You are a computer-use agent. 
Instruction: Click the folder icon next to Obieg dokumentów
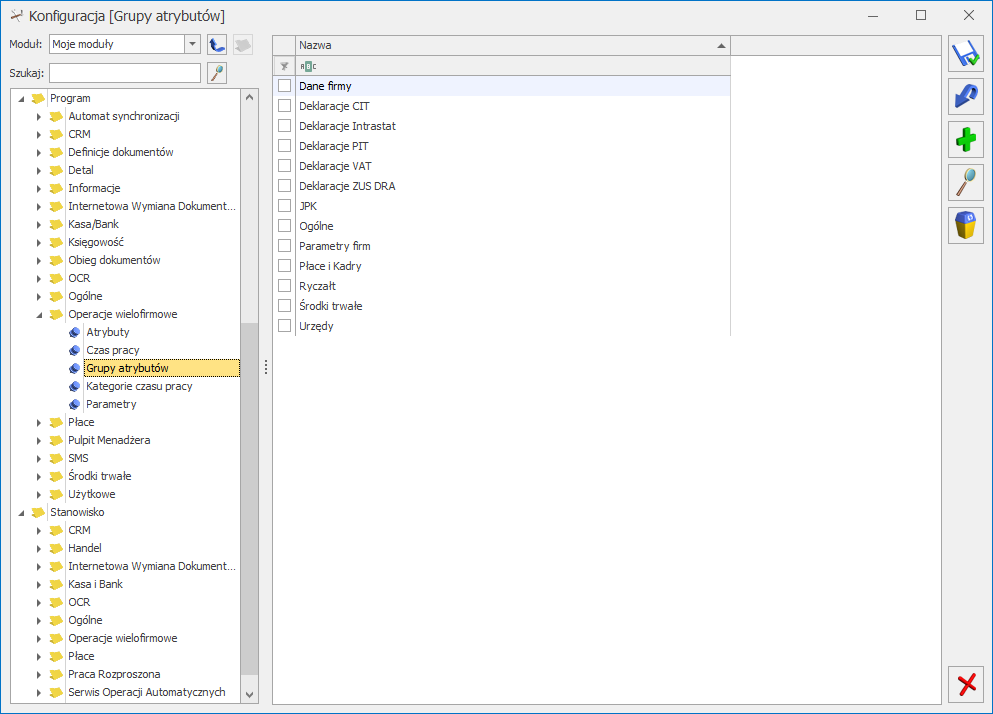pos(57,260)
